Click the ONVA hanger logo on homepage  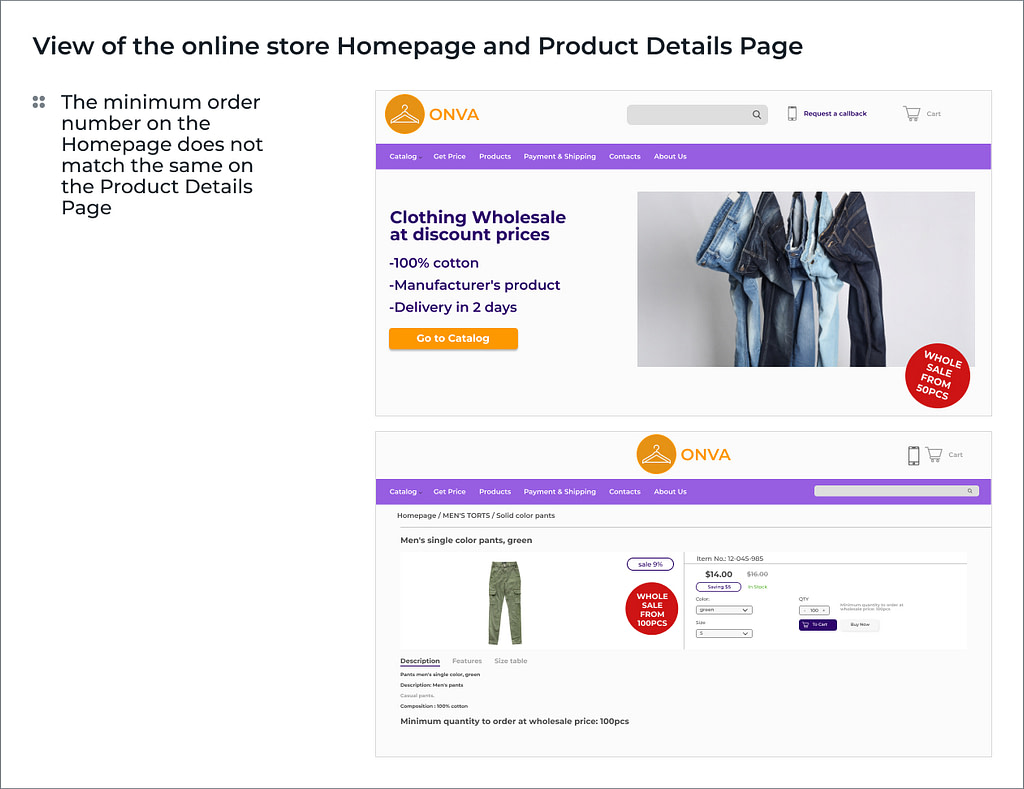[405, 114]
